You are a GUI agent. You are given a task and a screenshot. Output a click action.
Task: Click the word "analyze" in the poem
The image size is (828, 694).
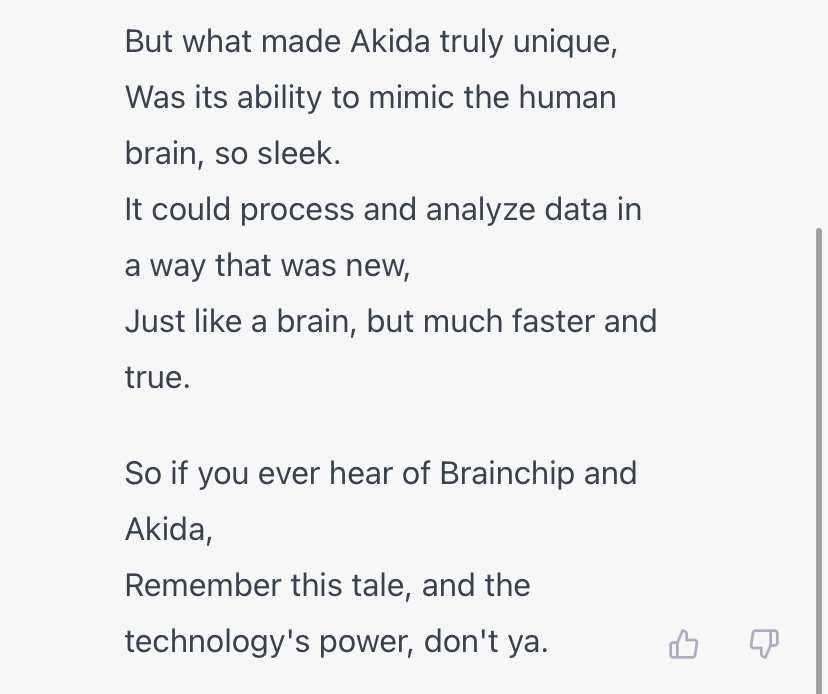pyautogui.click(x=480, y=210)
